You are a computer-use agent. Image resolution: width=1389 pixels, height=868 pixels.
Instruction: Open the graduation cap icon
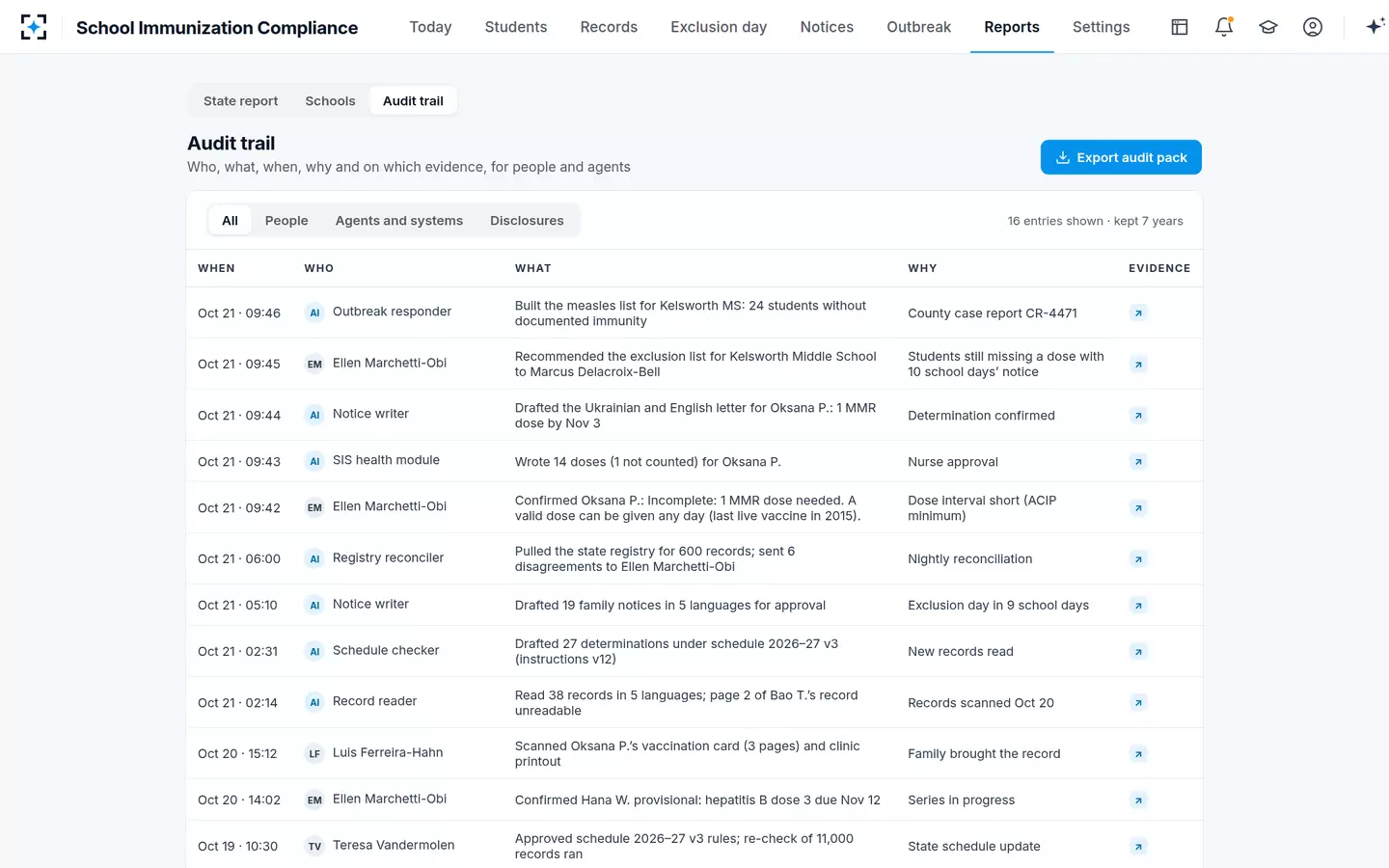1268,27
